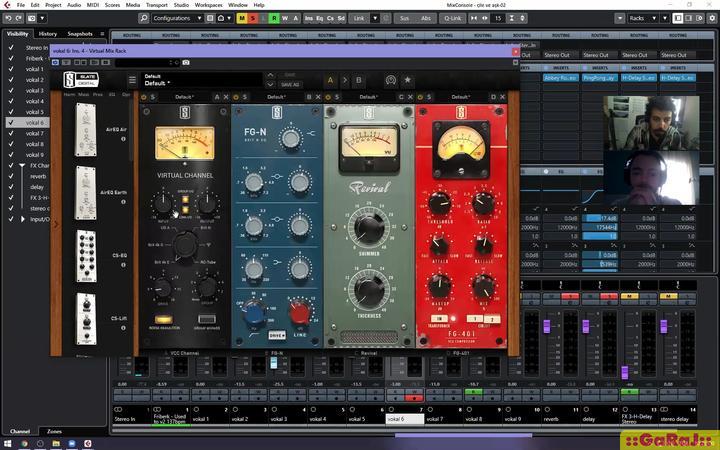Click the Q-Link button

[452, 18]
